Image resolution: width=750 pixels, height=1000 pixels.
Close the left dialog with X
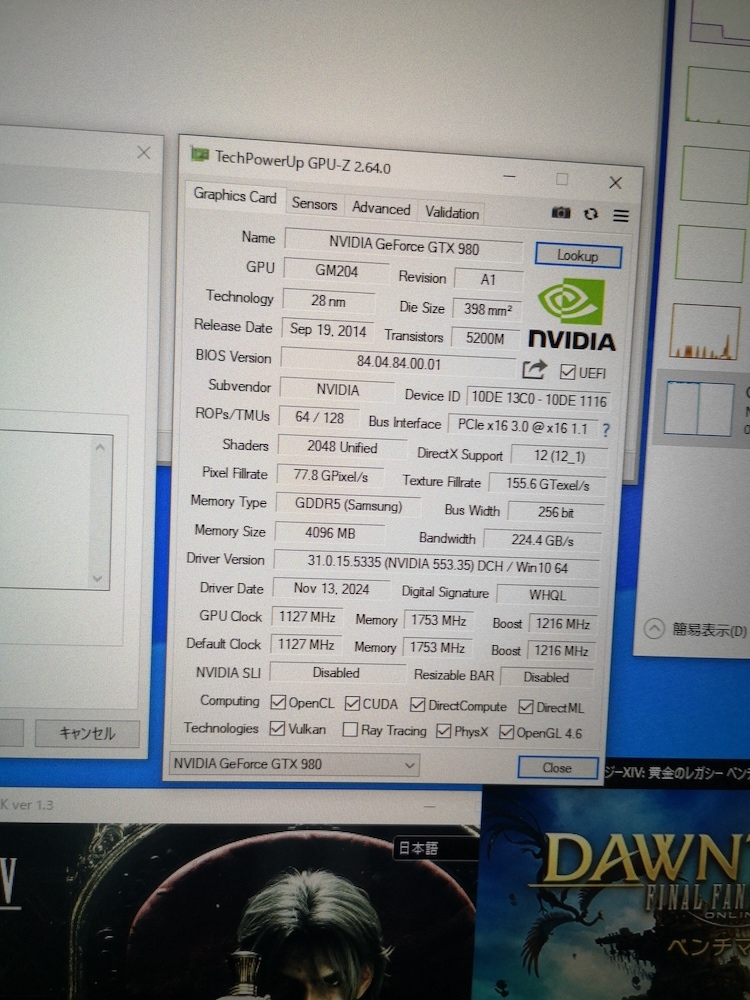point(144,152)
